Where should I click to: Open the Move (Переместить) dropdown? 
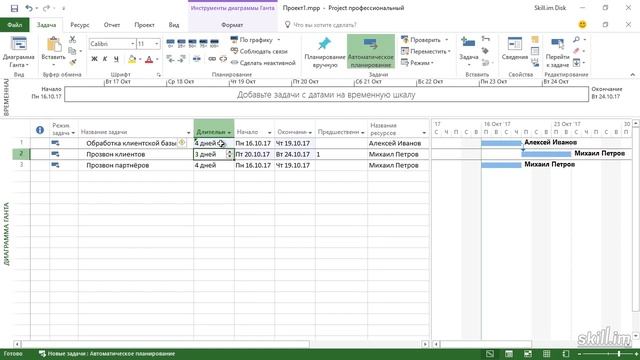pos(426,51)
